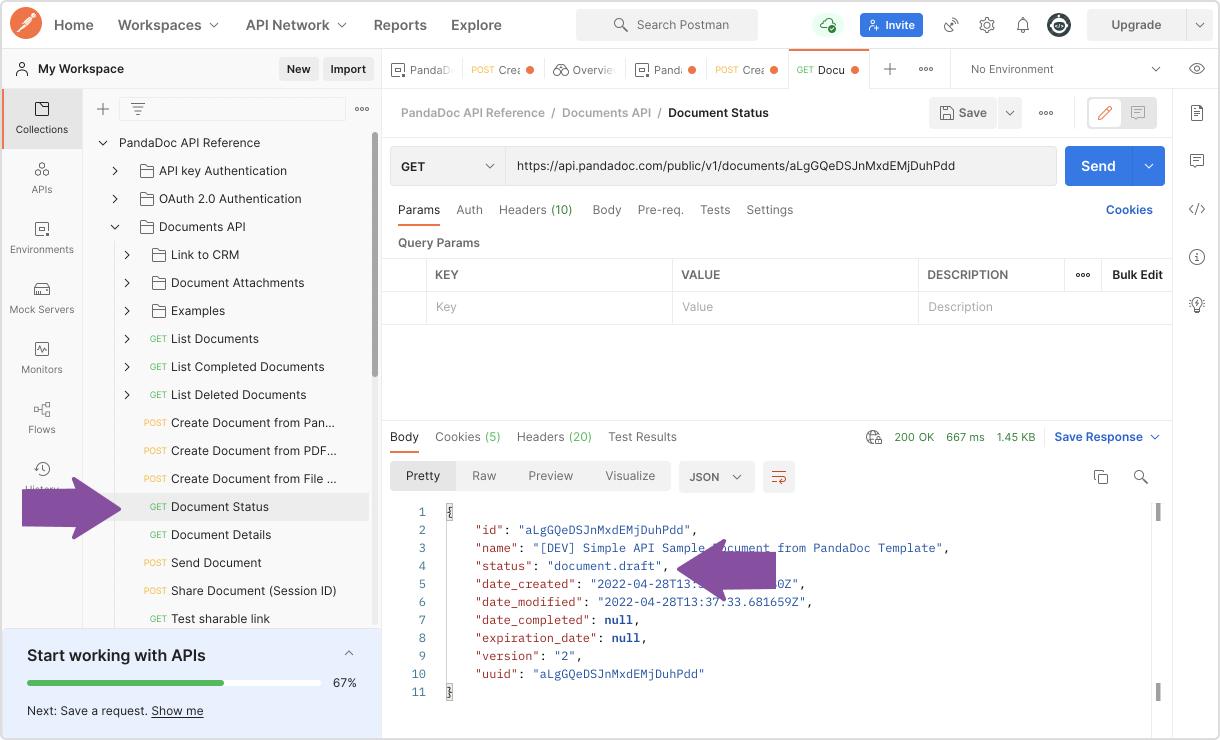Open the notifications bell
The height and width of the screenshot is (740, 1220).
coord(1023,25)
